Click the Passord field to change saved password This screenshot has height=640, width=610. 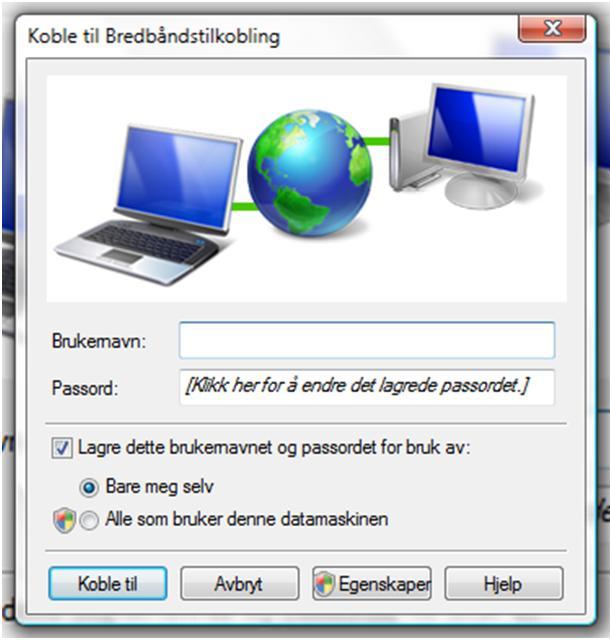coord(367,387)
